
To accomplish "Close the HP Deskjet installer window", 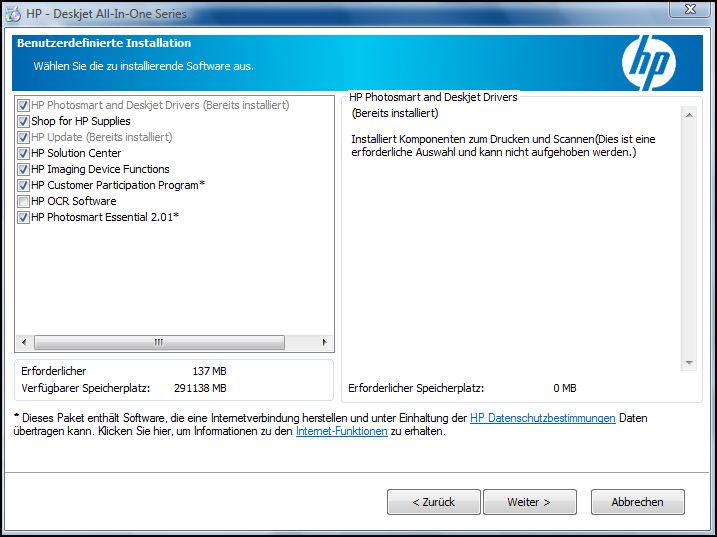I will (x=690, y=9).
